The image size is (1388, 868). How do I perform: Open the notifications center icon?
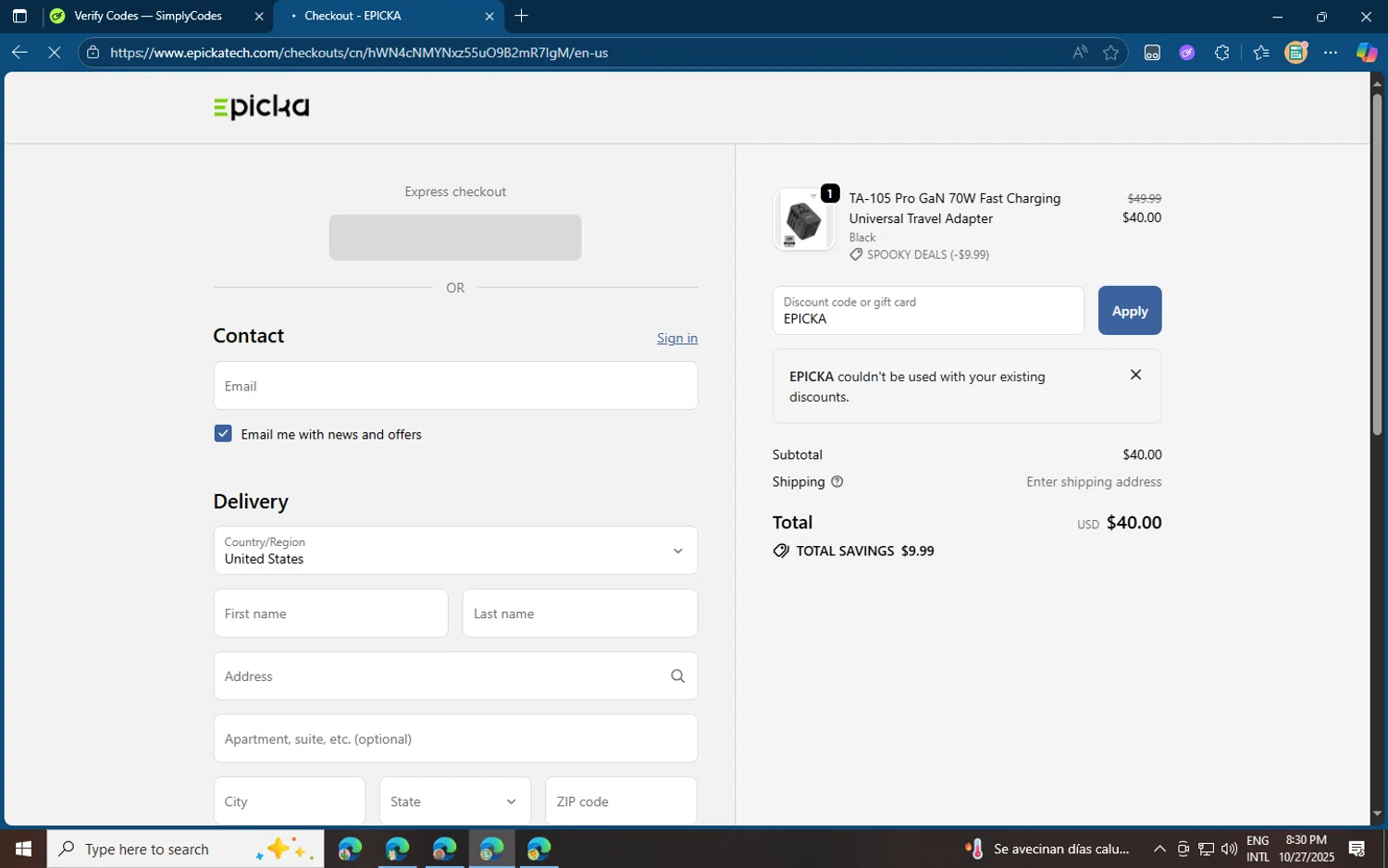pos(1357,849)
